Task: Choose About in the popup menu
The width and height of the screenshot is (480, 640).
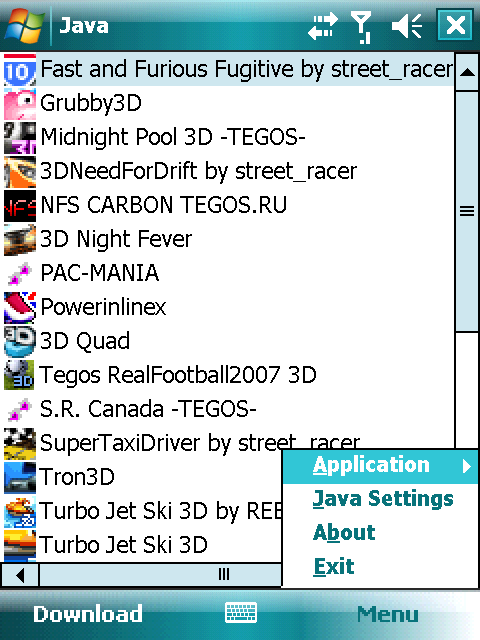Action: 344,533
